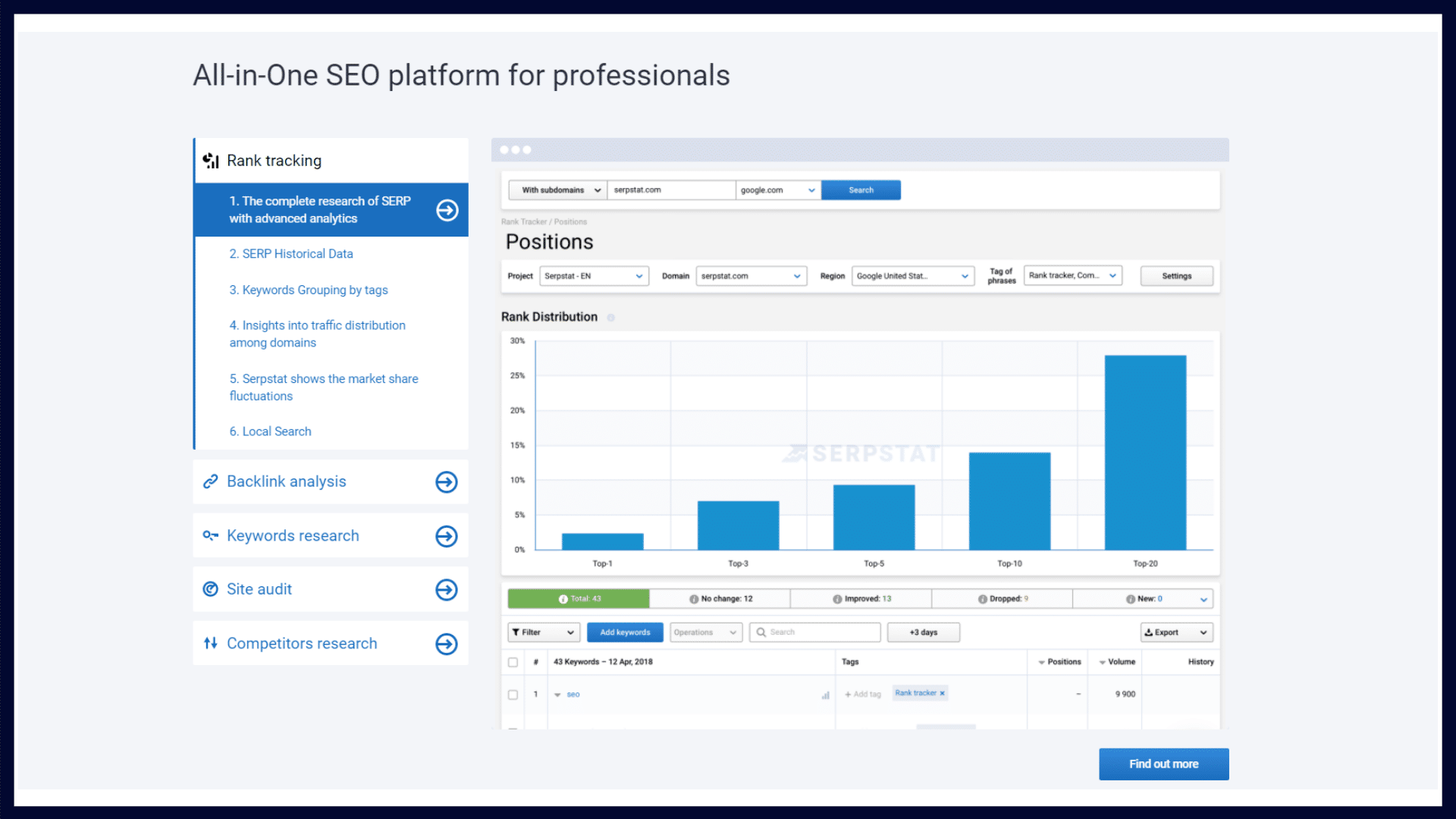Expand the Filter dropdown
1456x819 pixels.
(x=544, y=632)
